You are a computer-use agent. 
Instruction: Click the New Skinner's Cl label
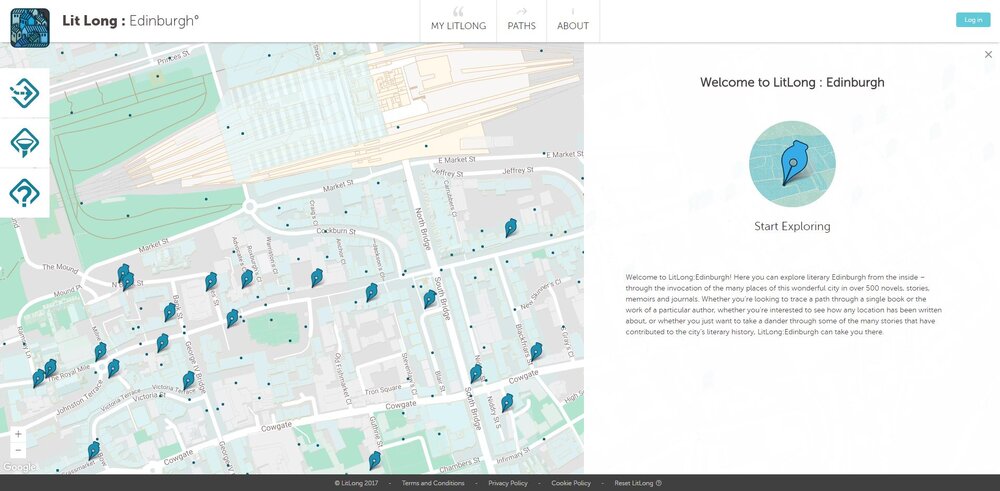pos(540,293)
